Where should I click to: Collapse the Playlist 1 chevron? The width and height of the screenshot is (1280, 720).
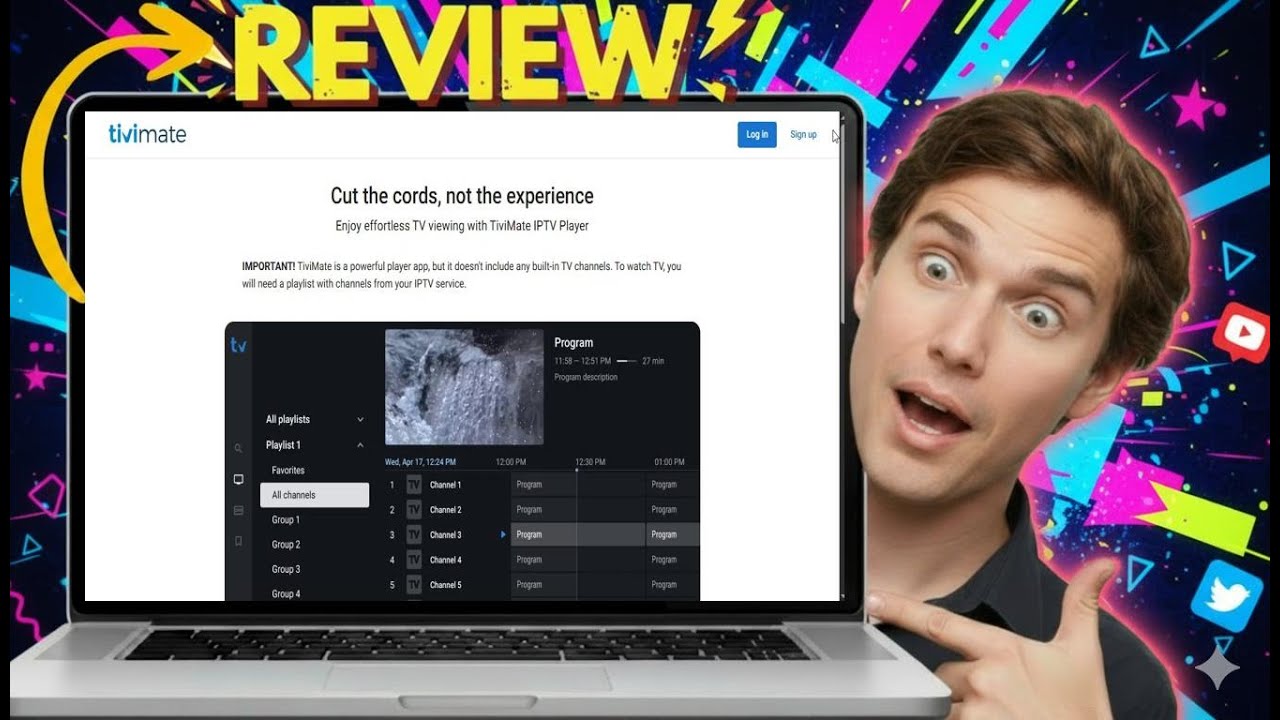360,445
